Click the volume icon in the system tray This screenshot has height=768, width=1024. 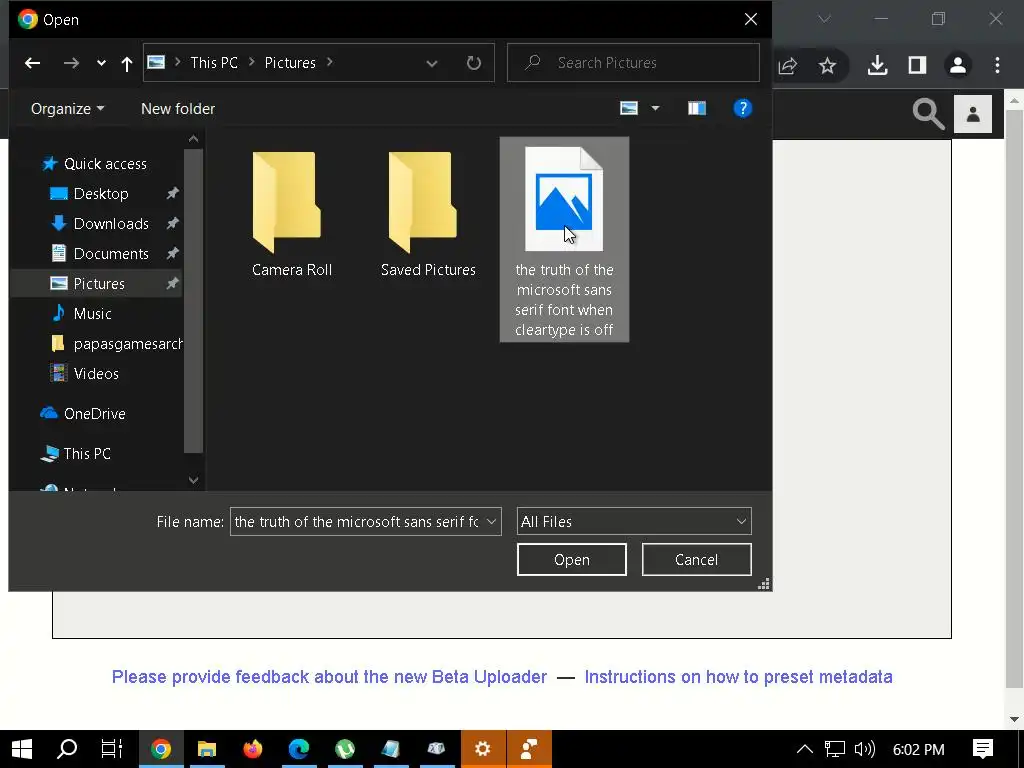(865, 749)
